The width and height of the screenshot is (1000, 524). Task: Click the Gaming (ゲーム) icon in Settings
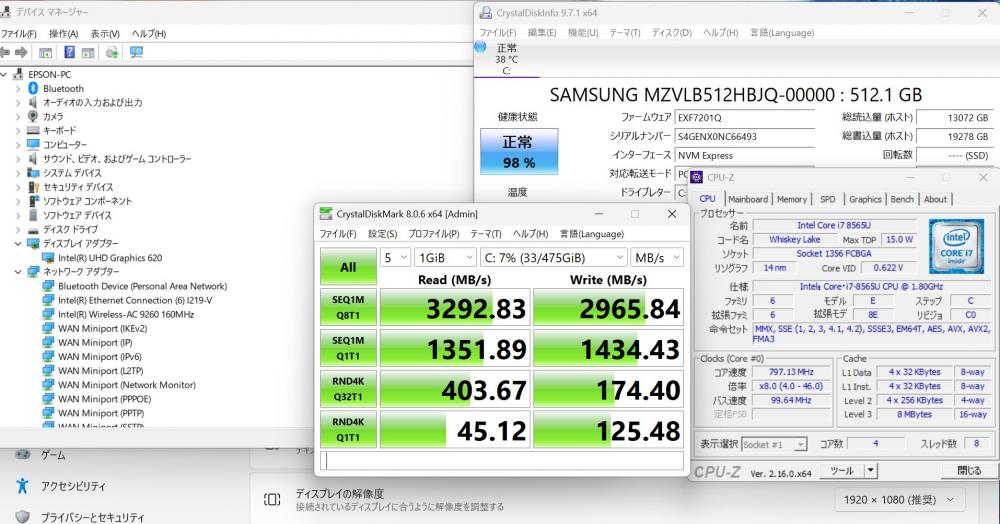[x=22, y=455]
